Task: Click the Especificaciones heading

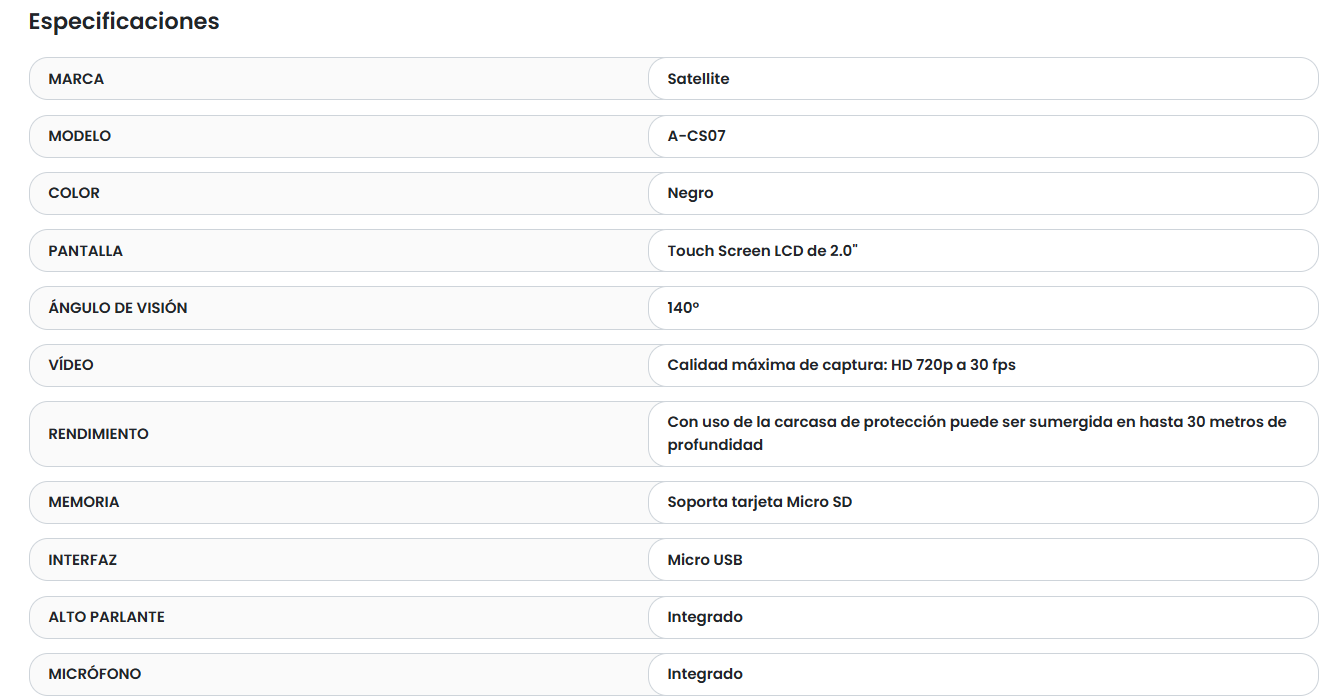Action: [124, 22]
